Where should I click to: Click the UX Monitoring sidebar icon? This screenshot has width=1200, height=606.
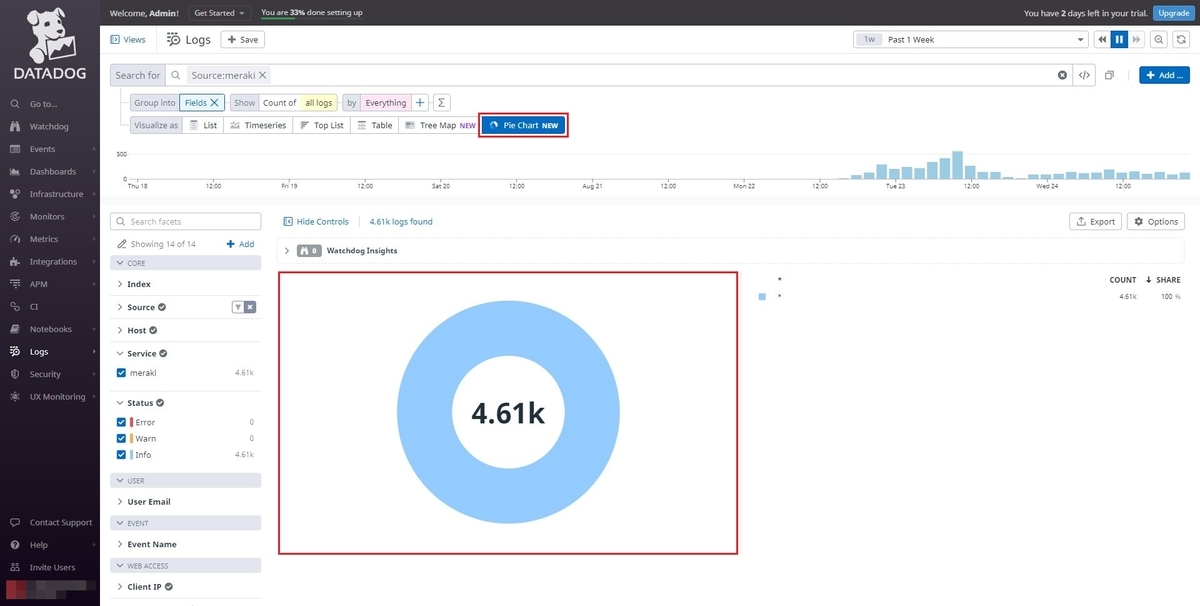click(x=15, y=397)
